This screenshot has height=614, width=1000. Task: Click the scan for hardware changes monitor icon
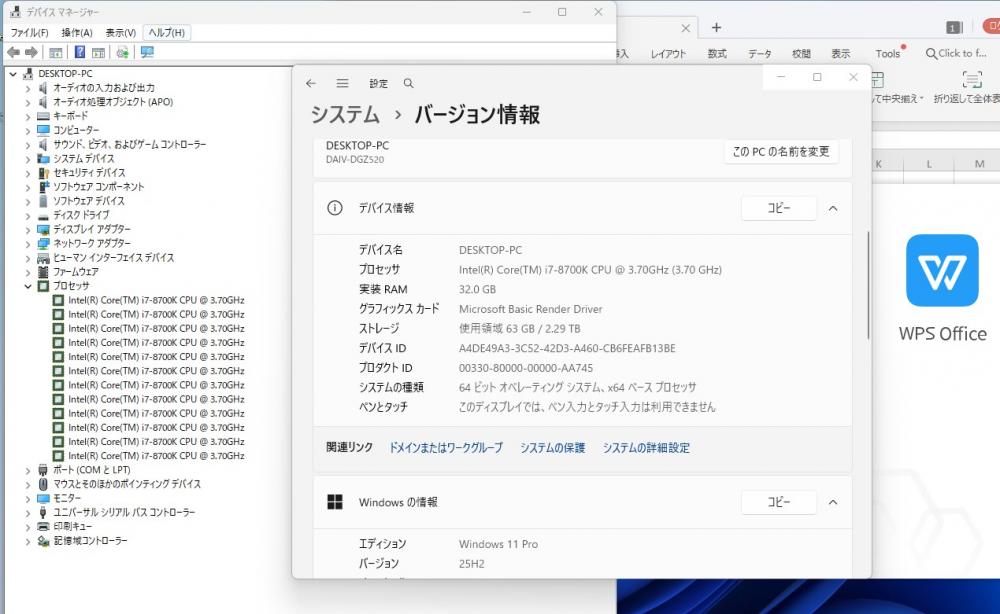[147, 52]
